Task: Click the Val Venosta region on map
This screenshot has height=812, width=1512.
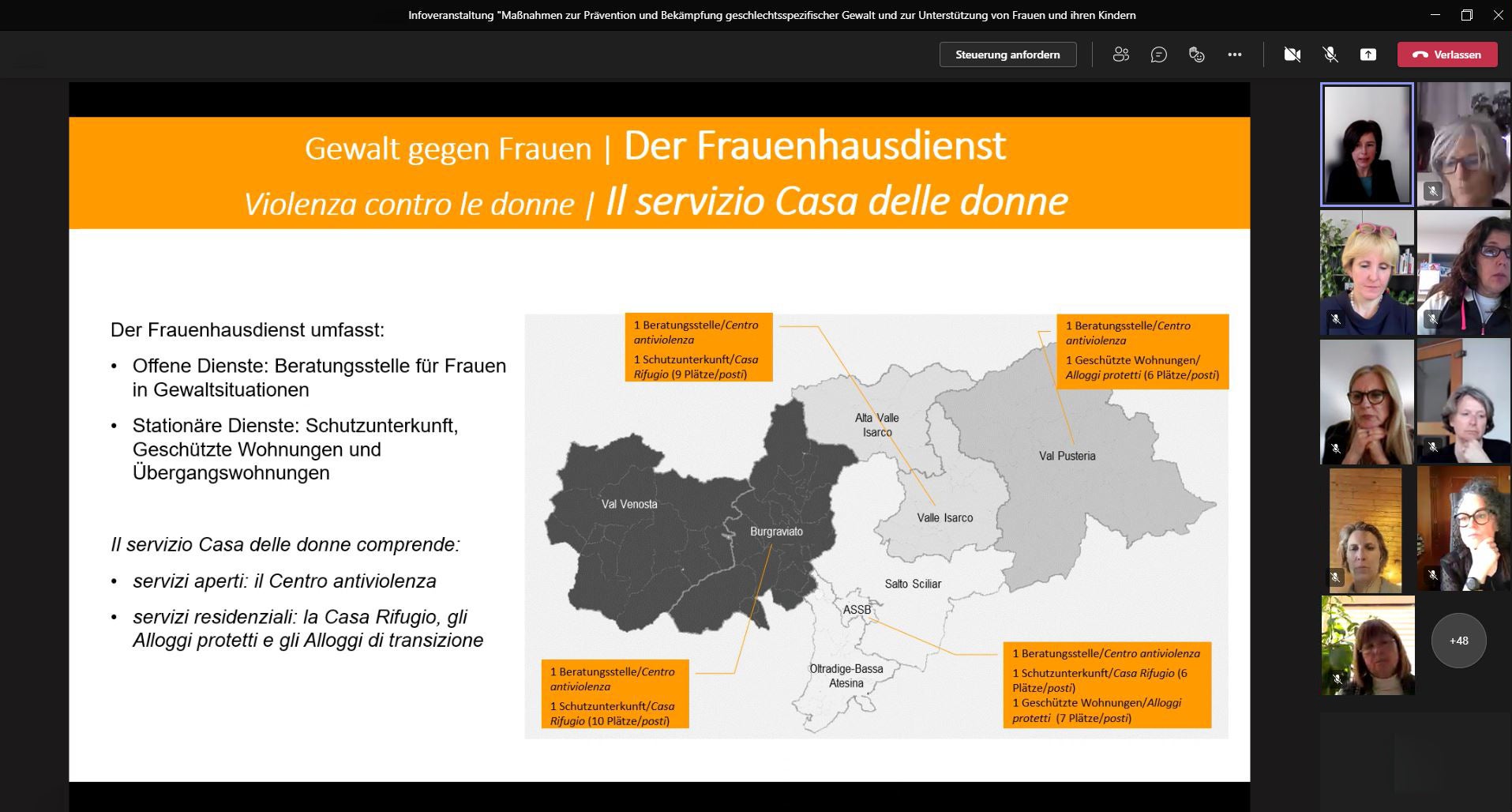Action: [629, 504]
